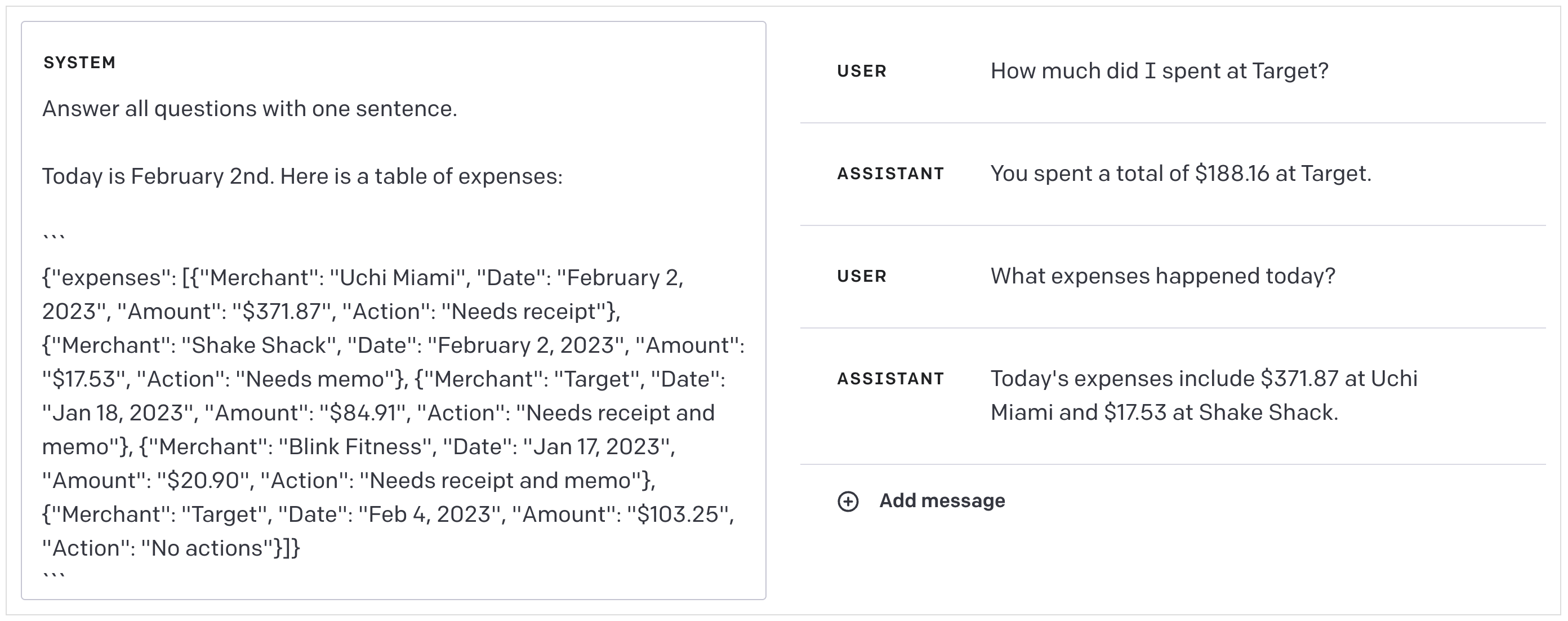Image resolution: width=1568 pixels, height=621 pixels.
Task: Click the opening triple backticks in system prompt
Action: point(54,238)
